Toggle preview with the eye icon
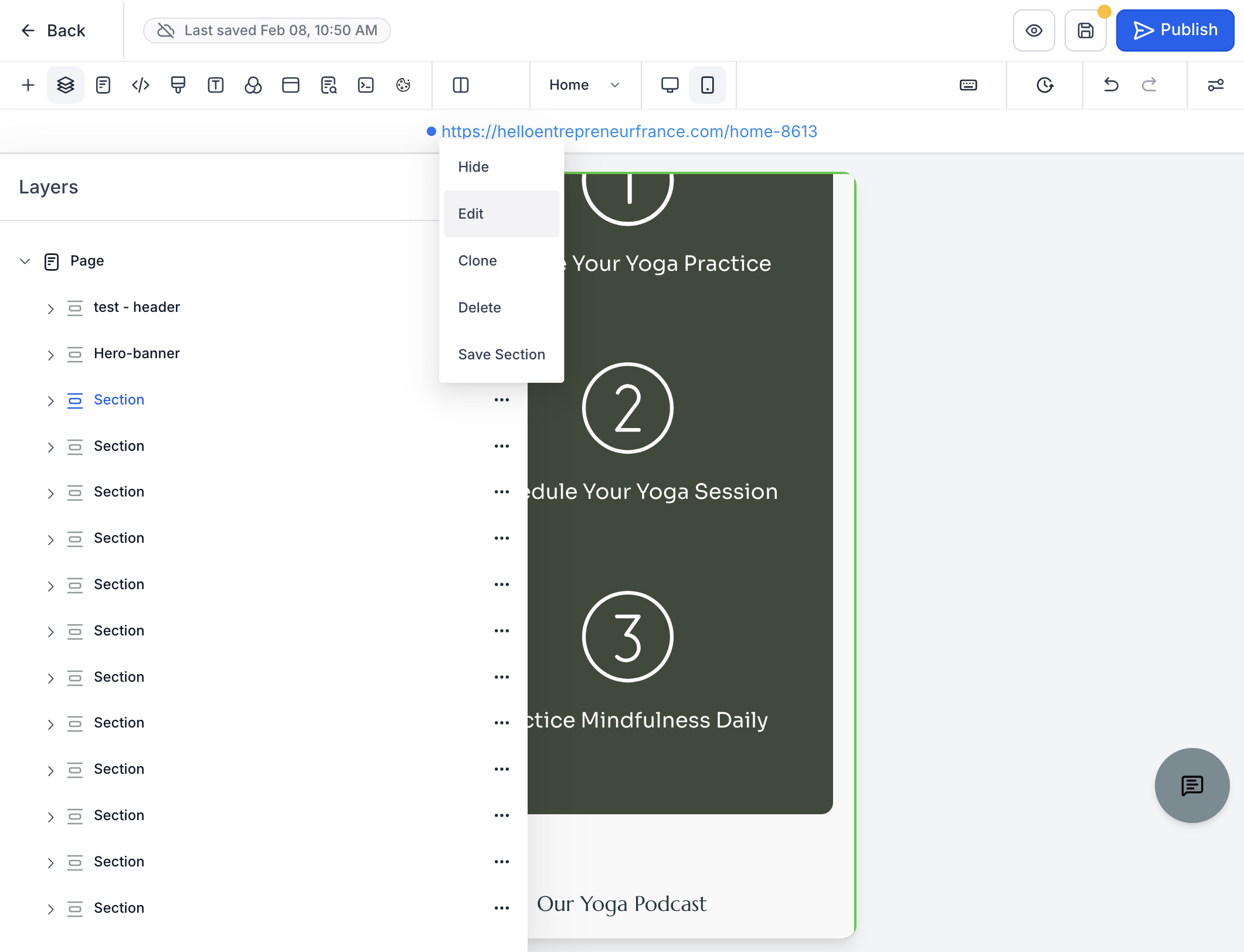Viewport: 1244px width, 952px height. tap(1034, 30)
